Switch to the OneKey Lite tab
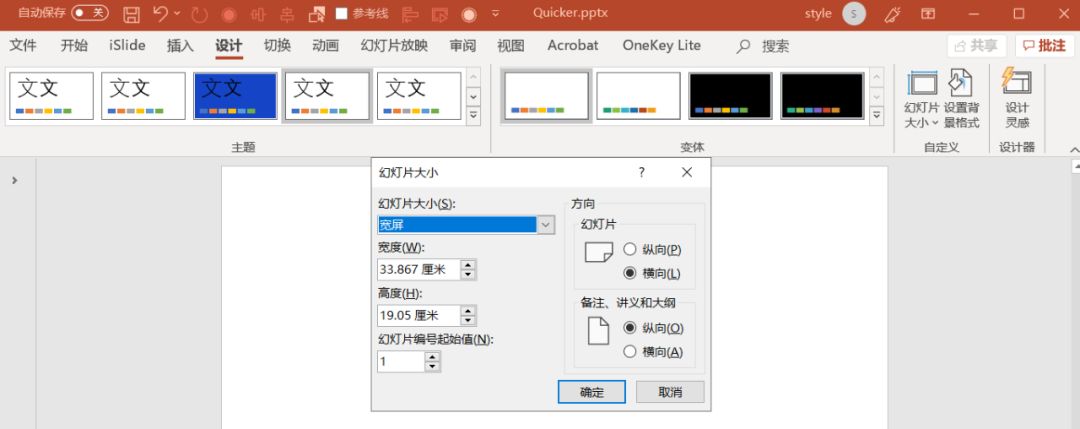 [662, 45]
